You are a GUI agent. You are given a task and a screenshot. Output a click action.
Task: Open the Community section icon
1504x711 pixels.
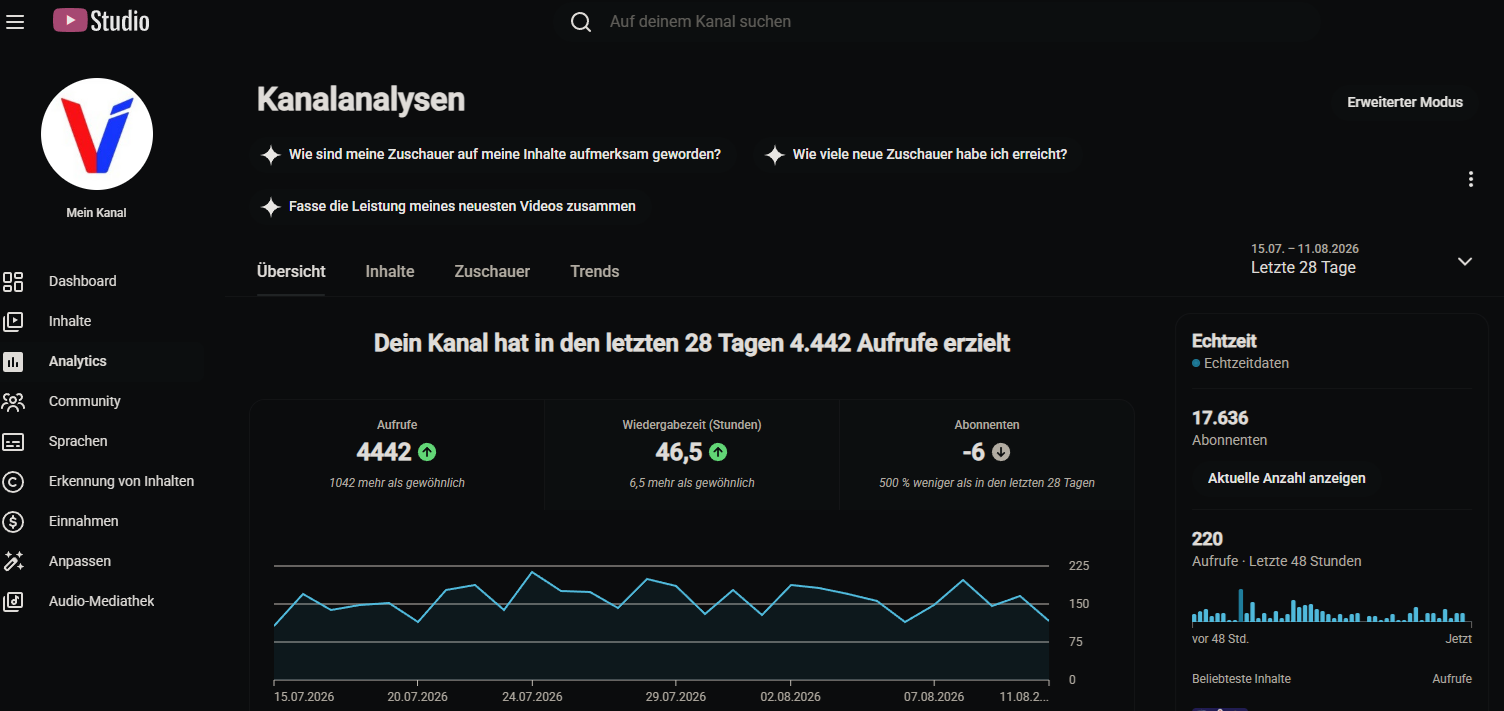pos(13,401)
